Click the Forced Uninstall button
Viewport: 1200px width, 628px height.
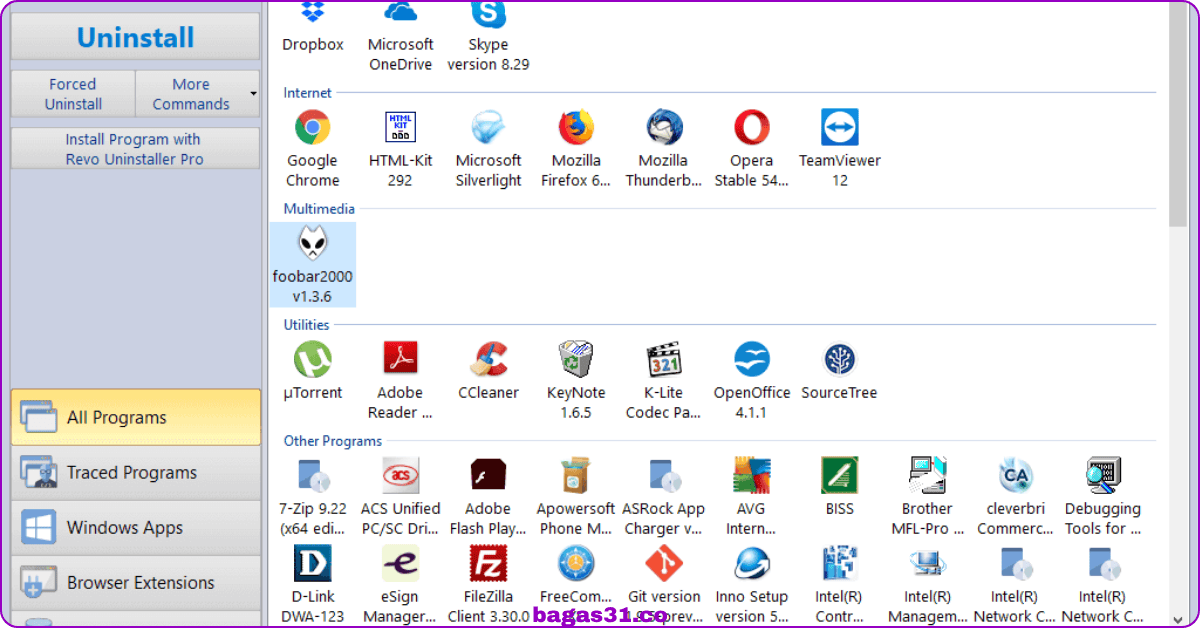[x=73, y=94]
